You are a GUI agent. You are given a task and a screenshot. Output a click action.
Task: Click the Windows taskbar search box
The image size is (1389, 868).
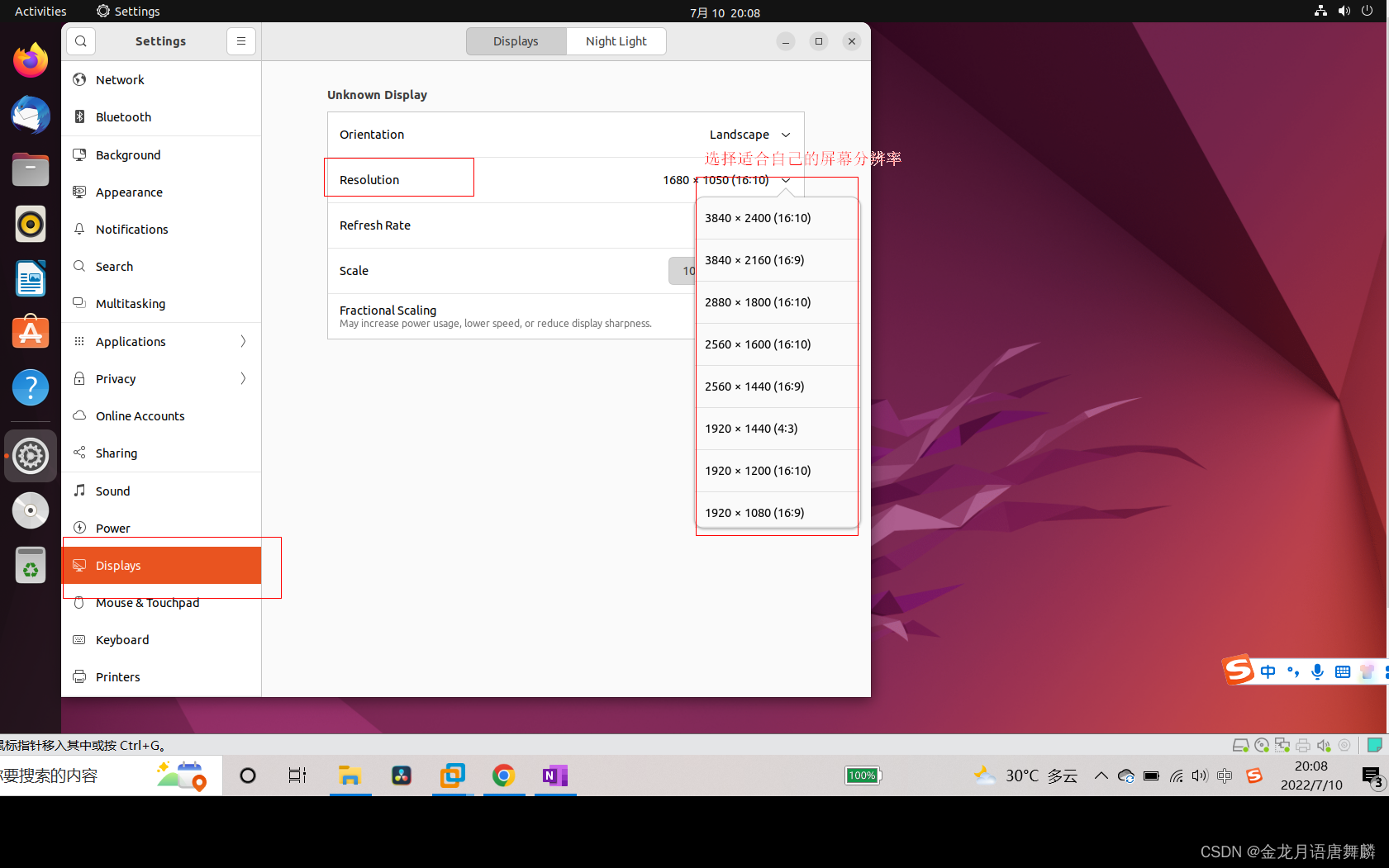click(x=83, y=775)
